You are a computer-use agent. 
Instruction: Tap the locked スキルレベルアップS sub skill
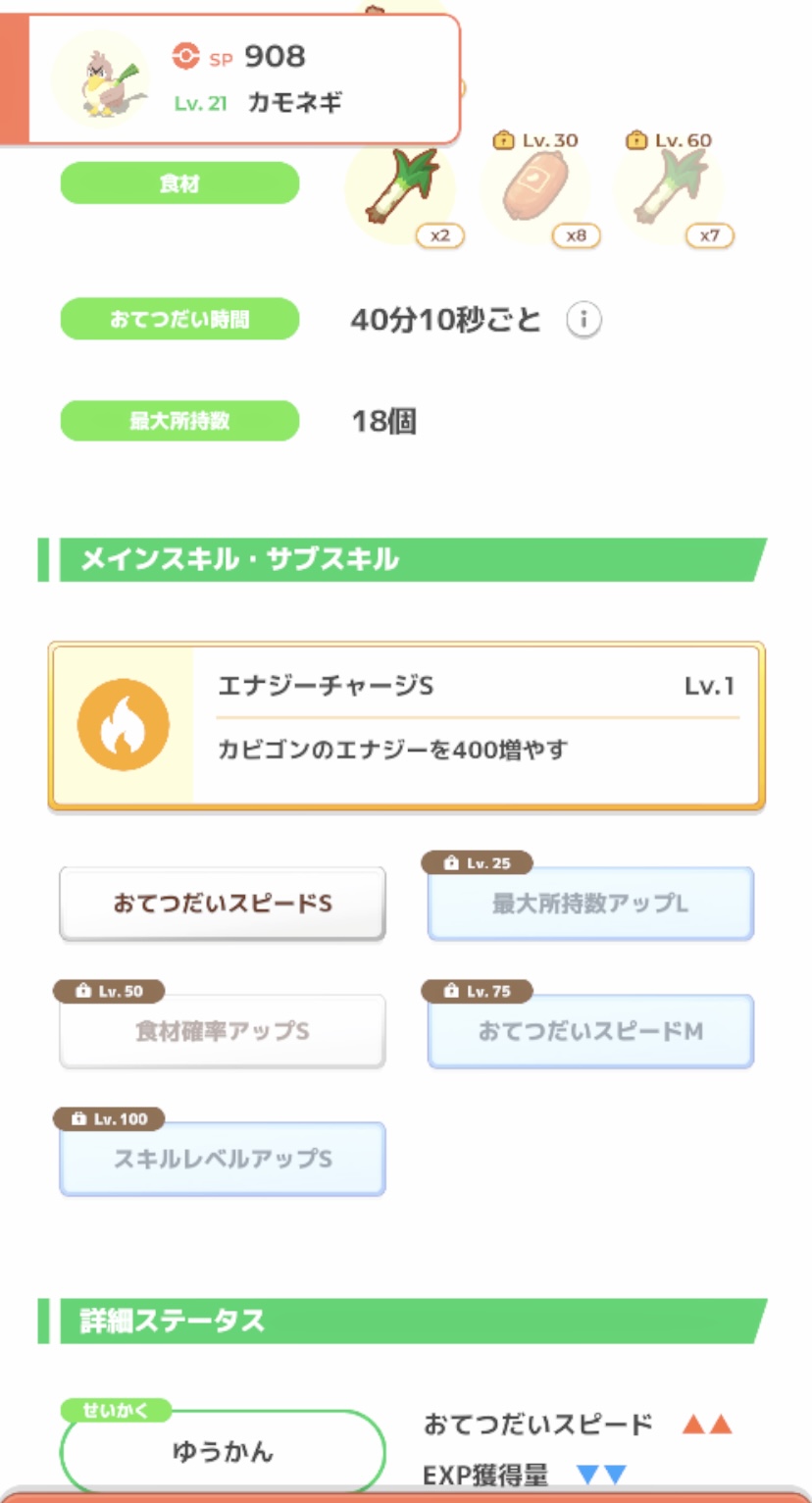[223, 1159]
